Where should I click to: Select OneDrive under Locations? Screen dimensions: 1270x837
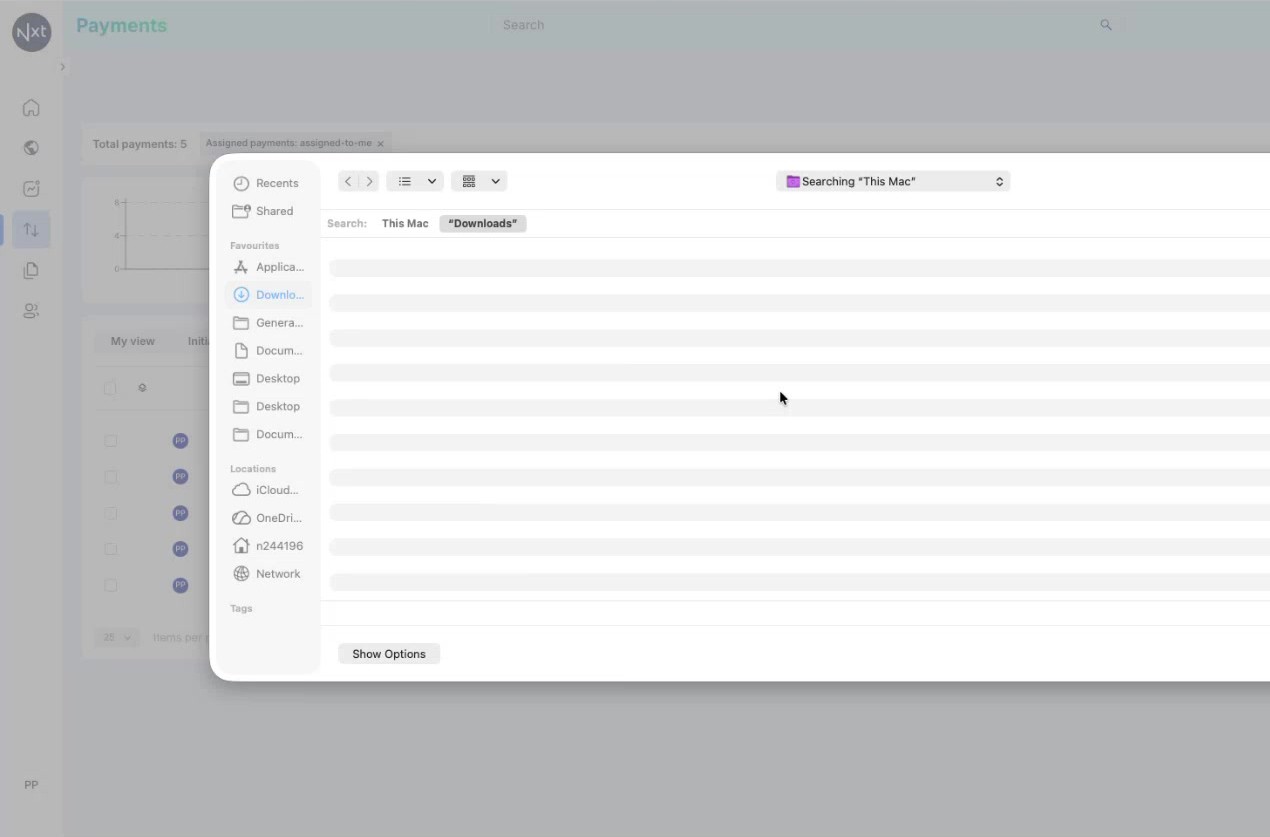click(267, 518)
